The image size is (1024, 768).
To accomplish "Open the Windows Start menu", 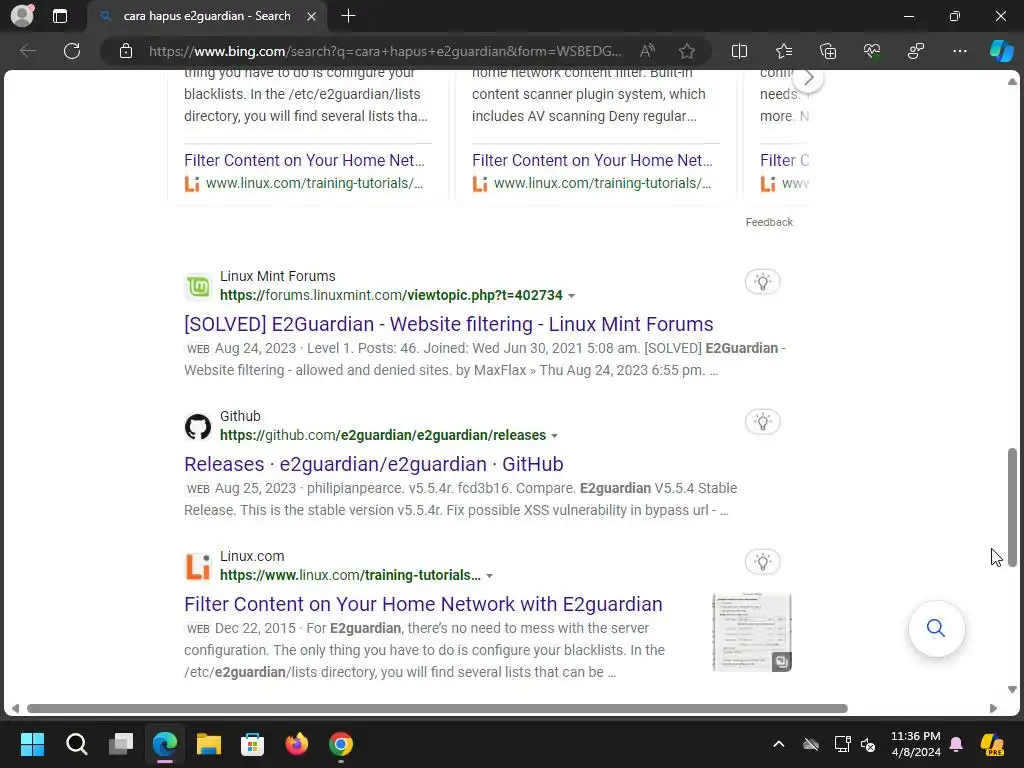I will click(x=32, y=744).
